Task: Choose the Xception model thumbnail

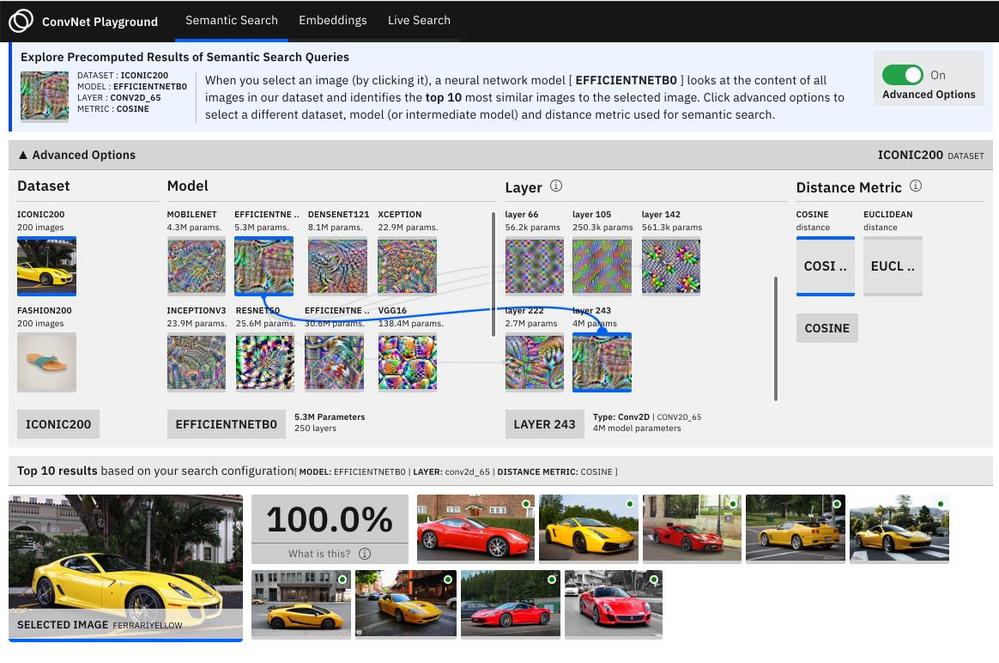Action: pos(407,265)
